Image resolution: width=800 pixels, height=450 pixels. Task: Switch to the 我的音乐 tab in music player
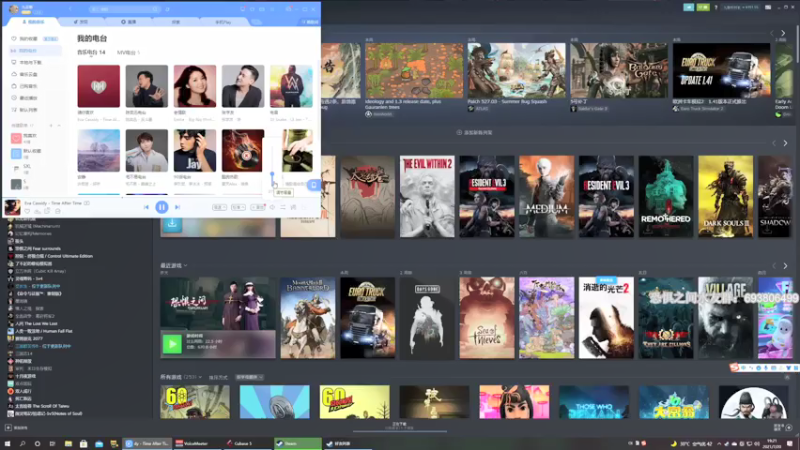tap(34, 22)
